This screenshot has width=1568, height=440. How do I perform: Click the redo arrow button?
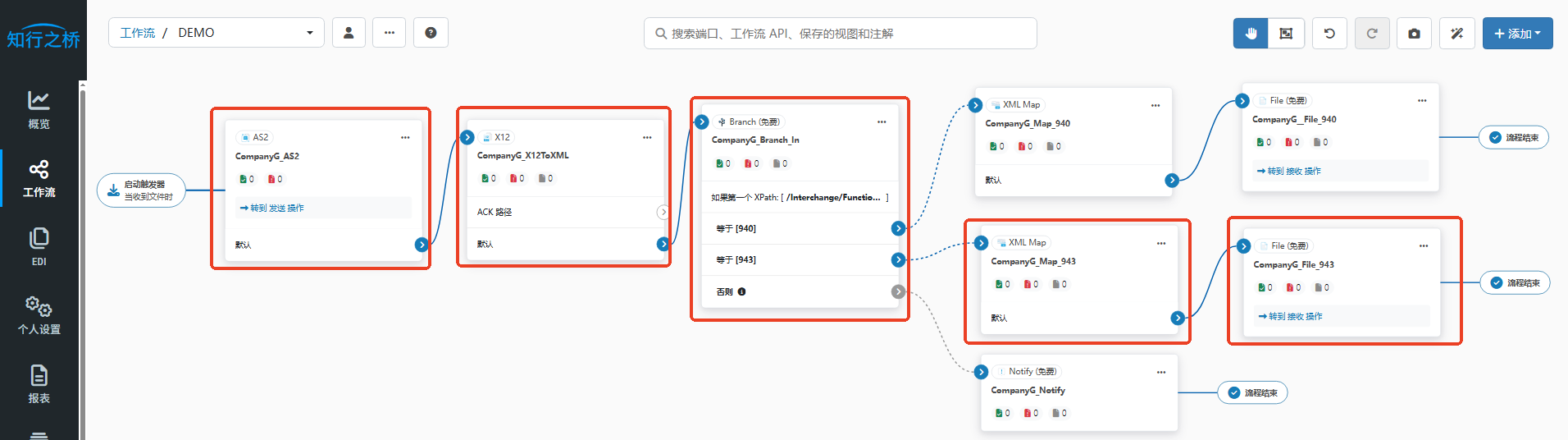1372,34
